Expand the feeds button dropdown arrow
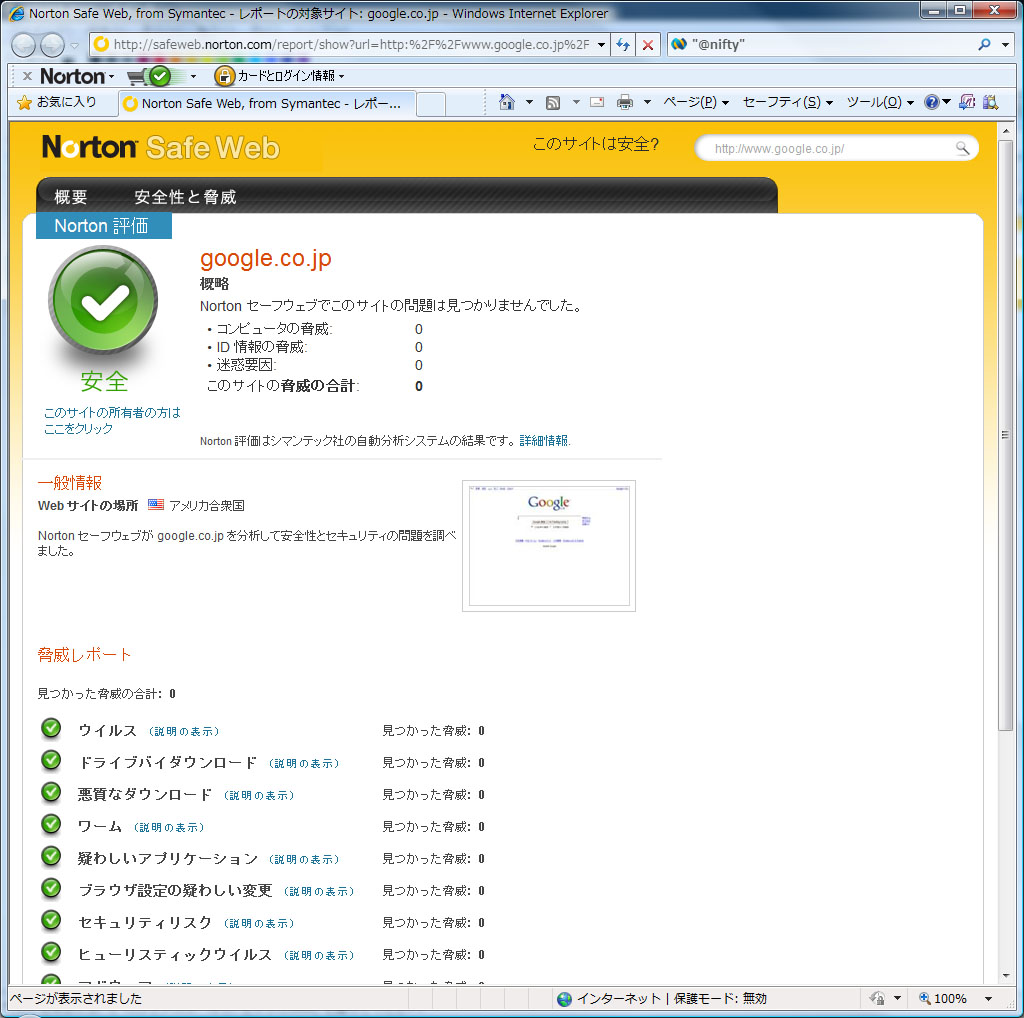 tap(576, 102)
